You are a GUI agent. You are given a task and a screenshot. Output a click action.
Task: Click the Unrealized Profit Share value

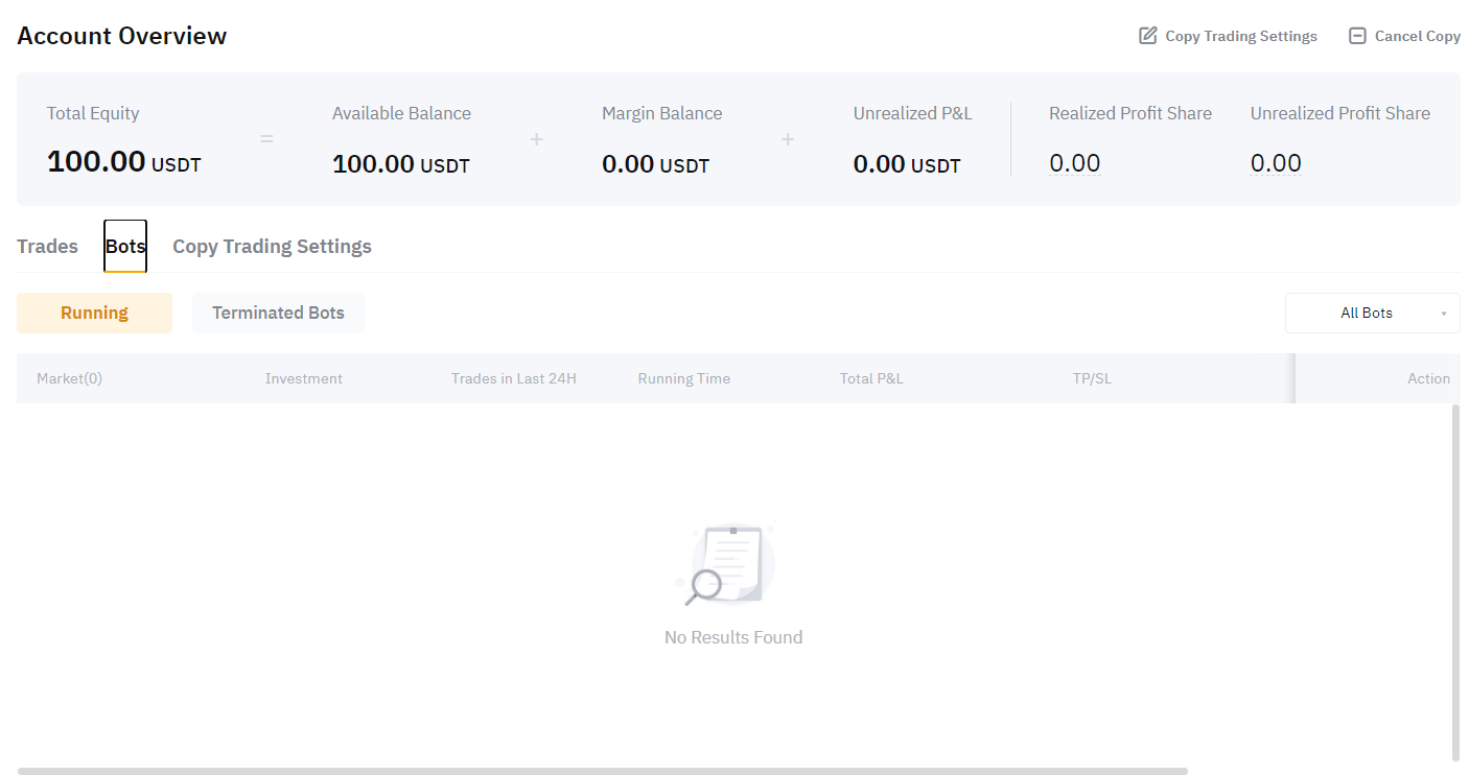point(1275,163)
